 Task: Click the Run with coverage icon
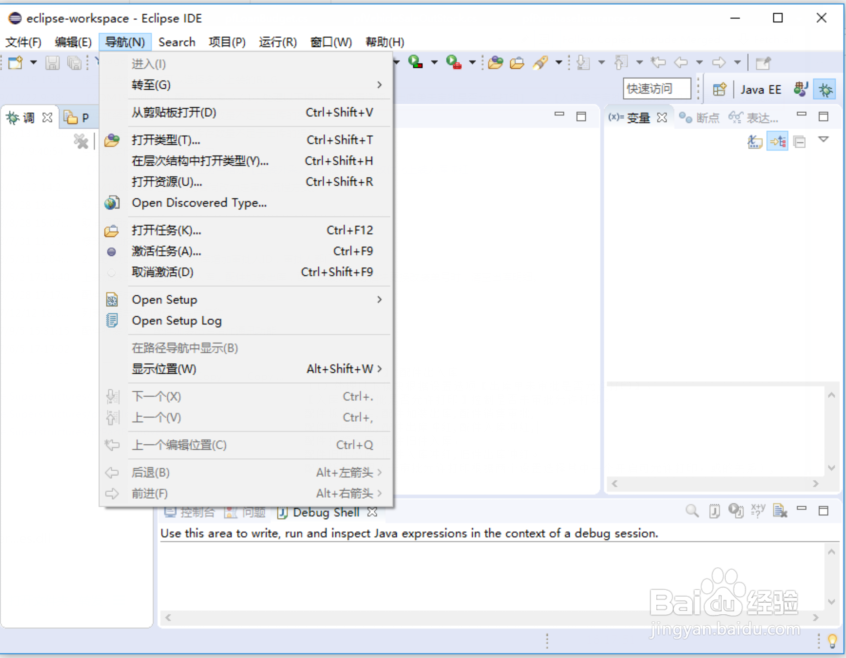point(415,62)
